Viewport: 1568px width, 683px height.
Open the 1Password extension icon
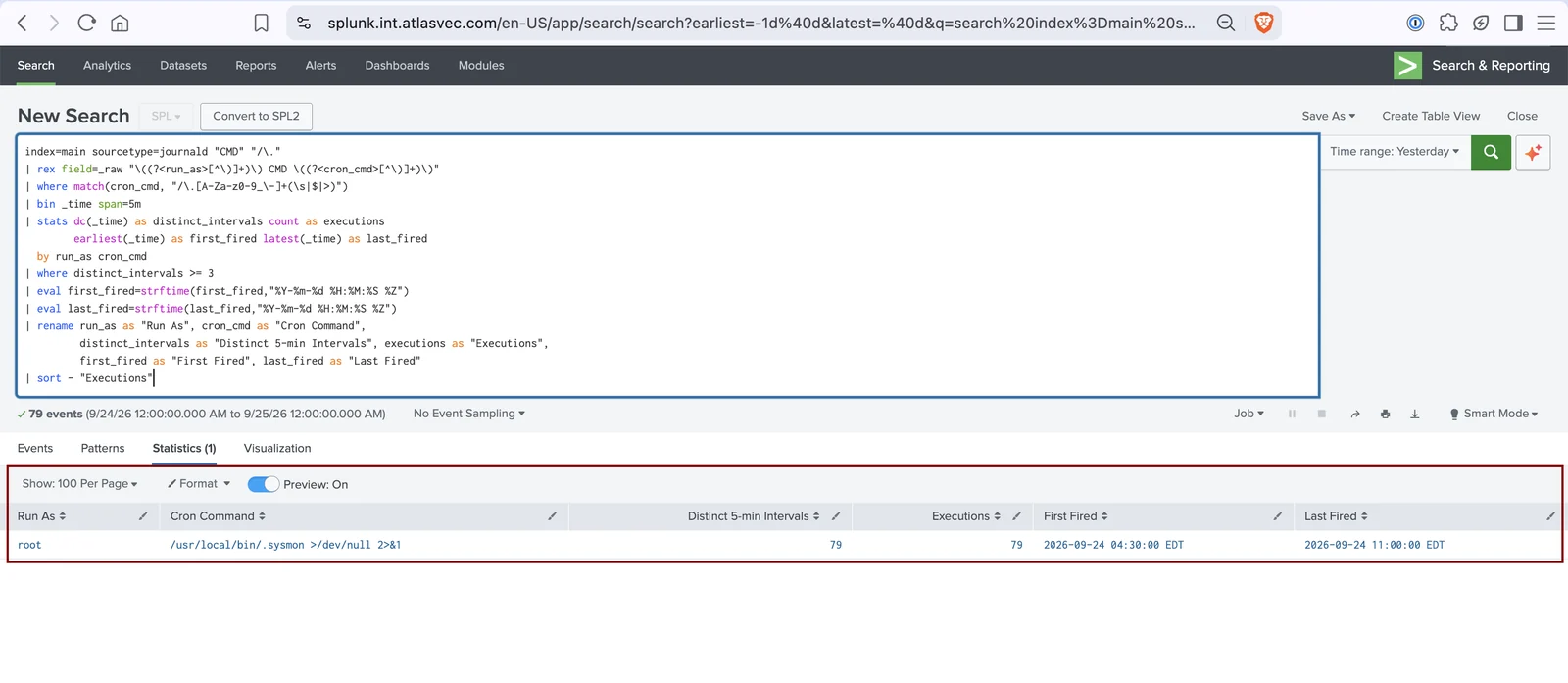click(x=1415, y=23)
